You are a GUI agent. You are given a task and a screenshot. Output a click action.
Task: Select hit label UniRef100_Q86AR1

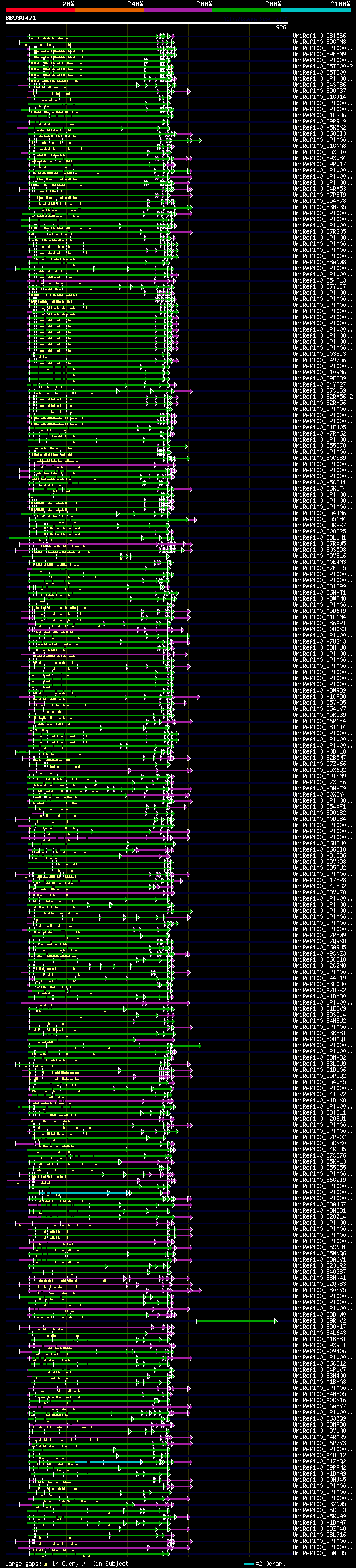click(x=319, y=624)
